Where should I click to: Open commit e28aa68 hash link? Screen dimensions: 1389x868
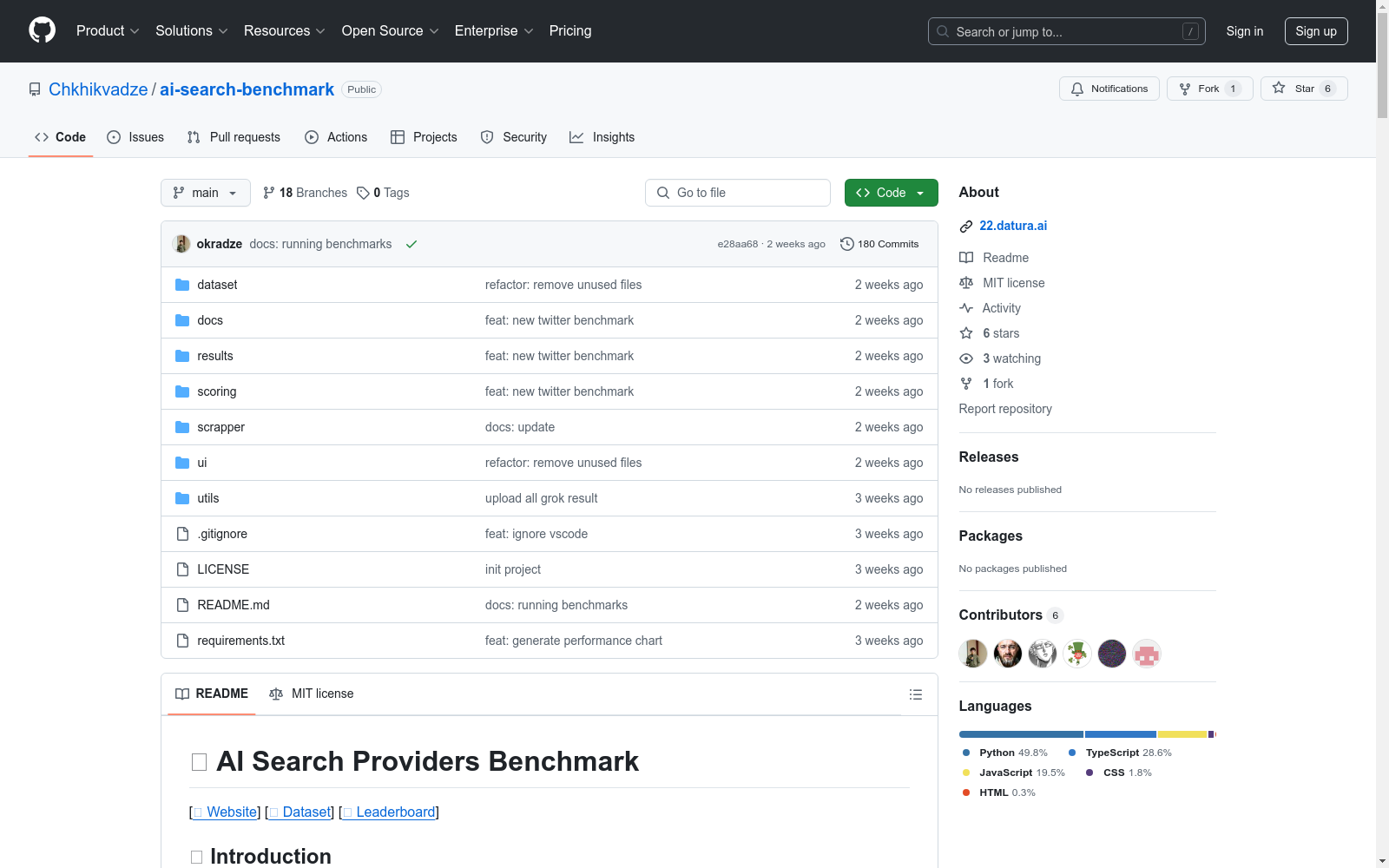pyautogui.click(x=738, y=244)
